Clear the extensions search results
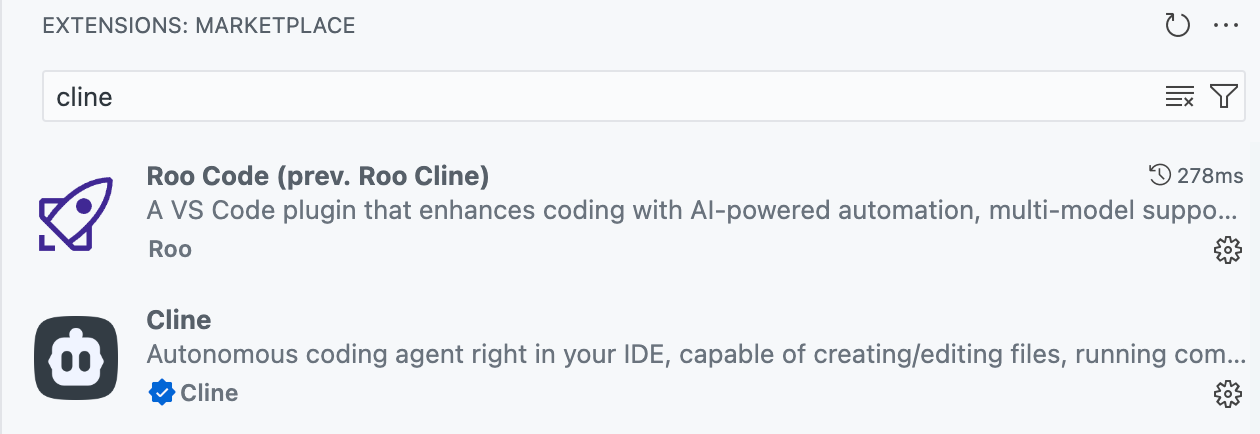The height and width of the screenshot is (434, 1260). 1180,97
